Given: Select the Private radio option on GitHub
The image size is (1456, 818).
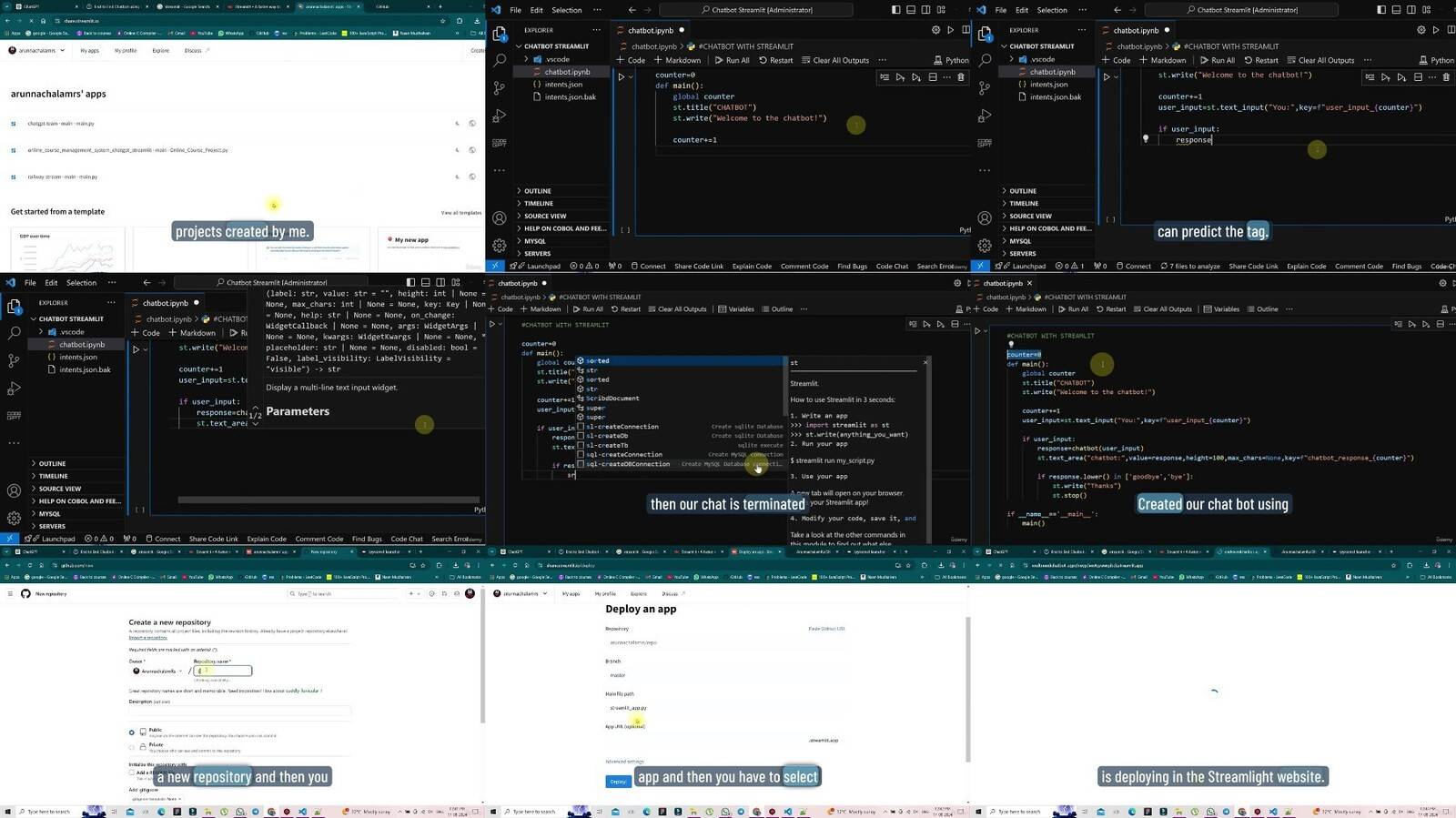Looking at the screenshot, I should [131, 747].
